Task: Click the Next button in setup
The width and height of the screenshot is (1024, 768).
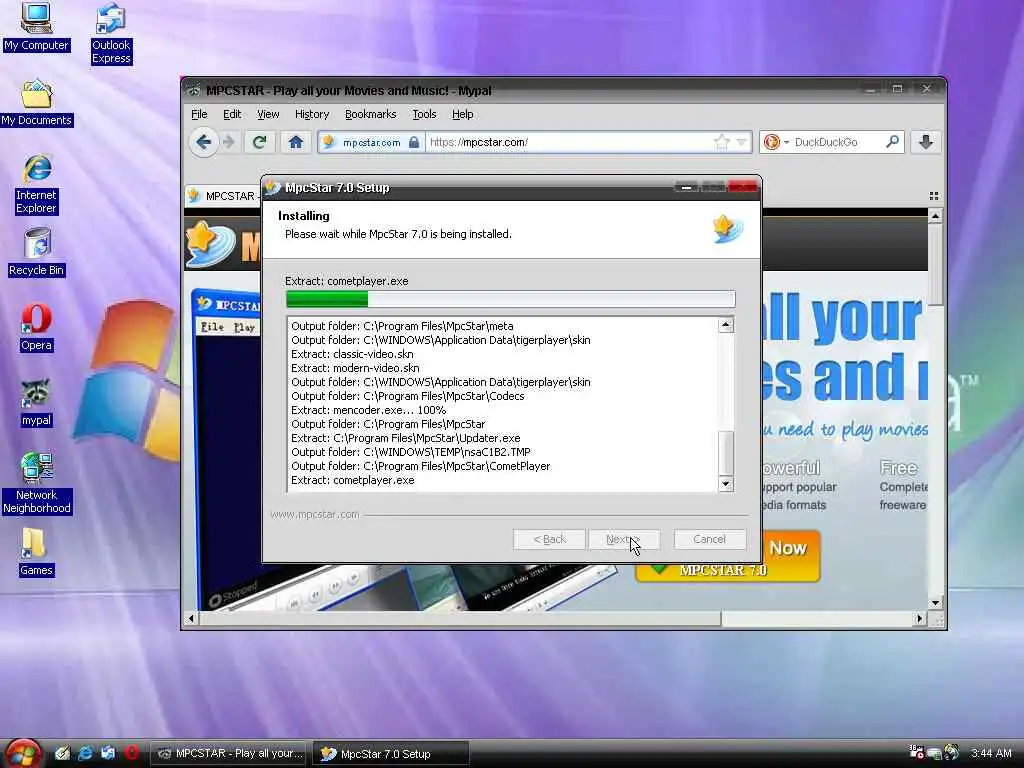Action: 624,539
